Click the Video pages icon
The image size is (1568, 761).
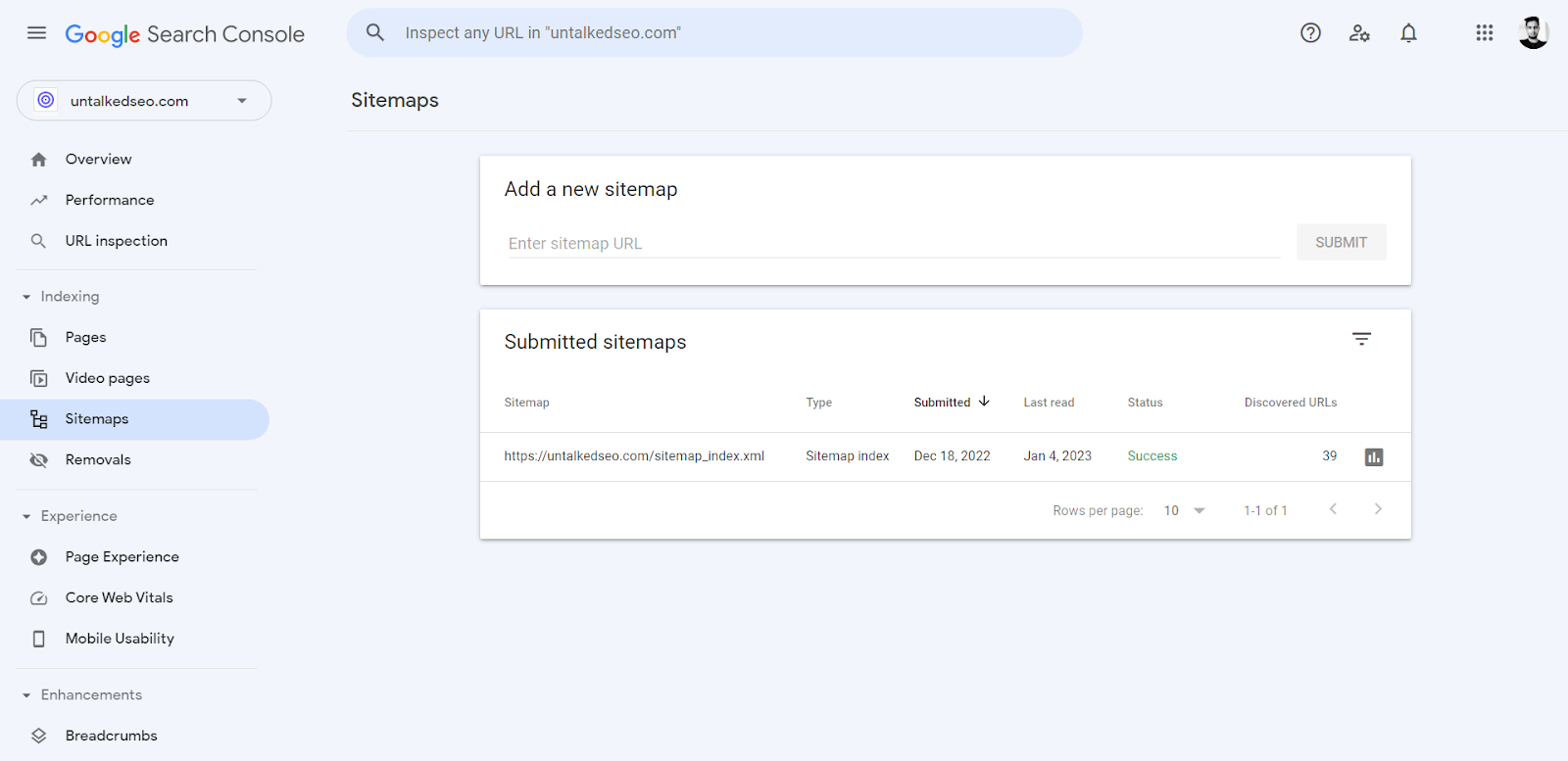click(39, 378)
